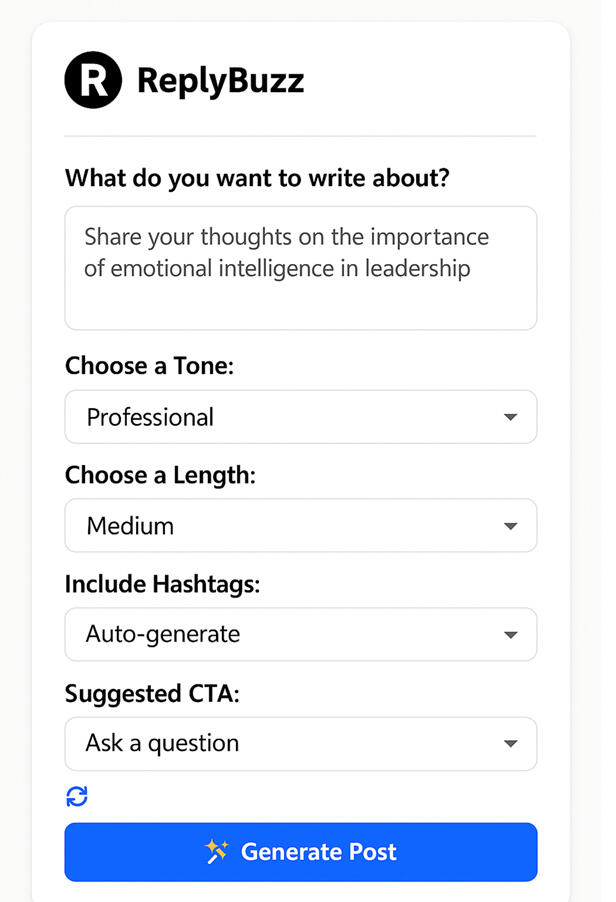Screen dimensions: 616x902
Task: Click the Length field's caret arrow
Action: point(510,526)
